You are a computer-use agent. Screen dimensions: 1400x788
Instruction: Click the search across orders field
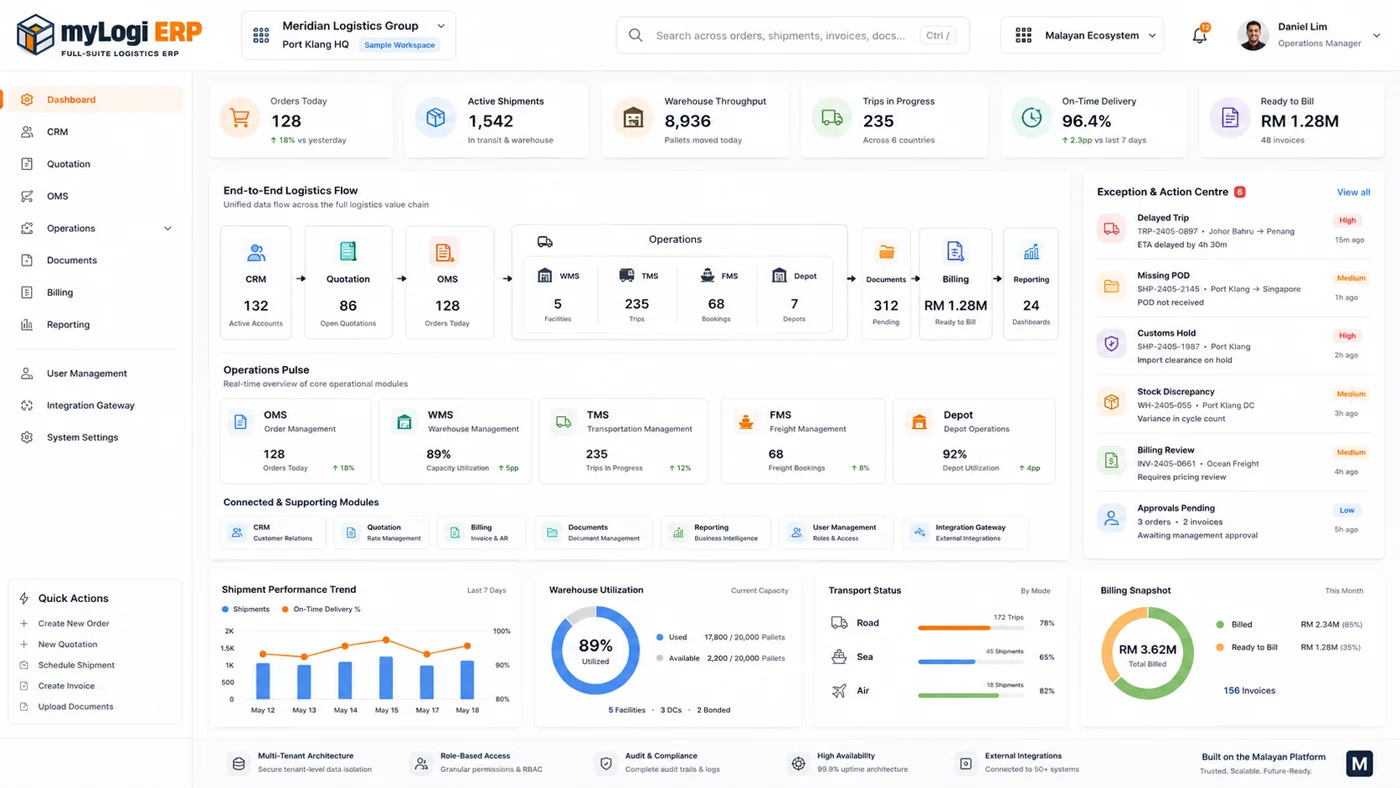click(792, 35)
